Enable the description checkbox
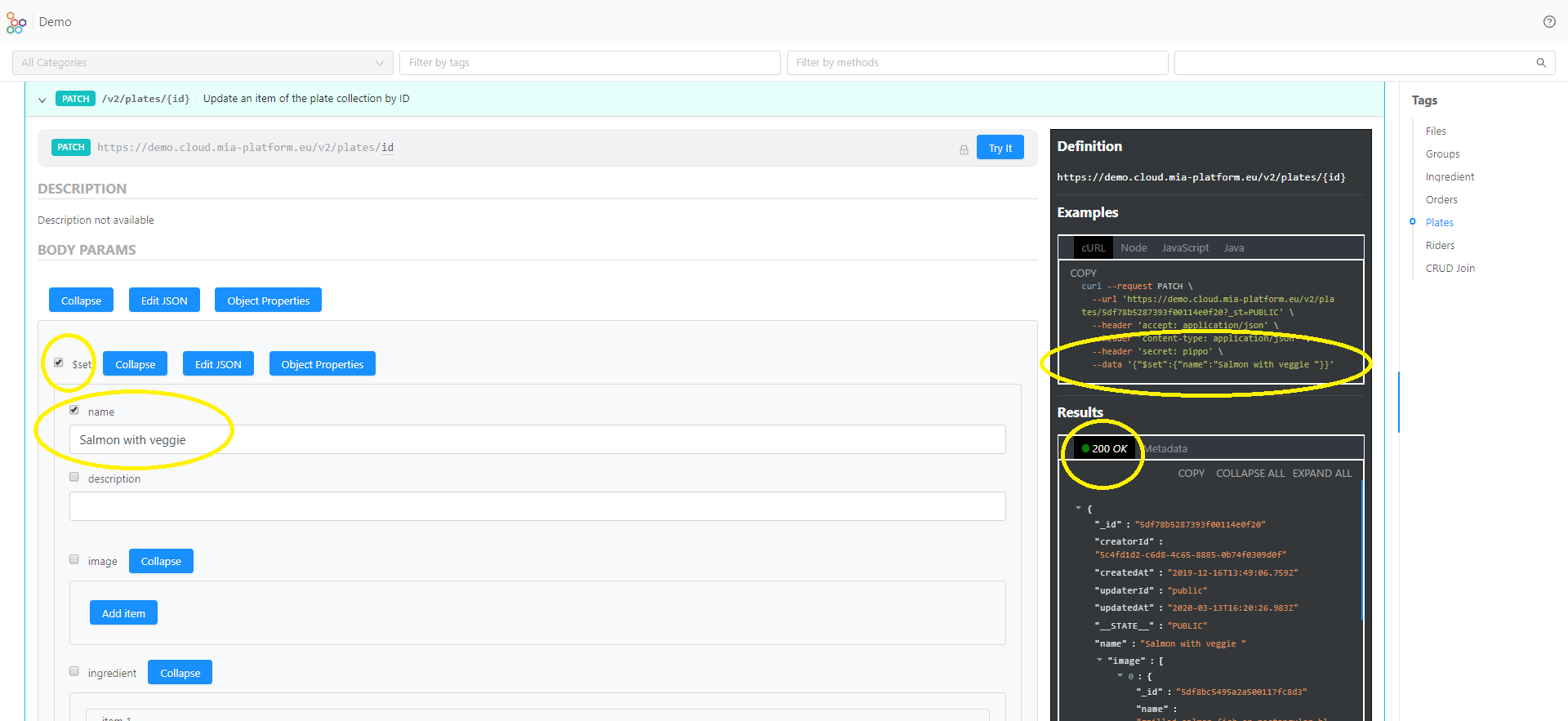This screenshot has height=721, width=1568. pyautogui.click(x=74, y=477)
